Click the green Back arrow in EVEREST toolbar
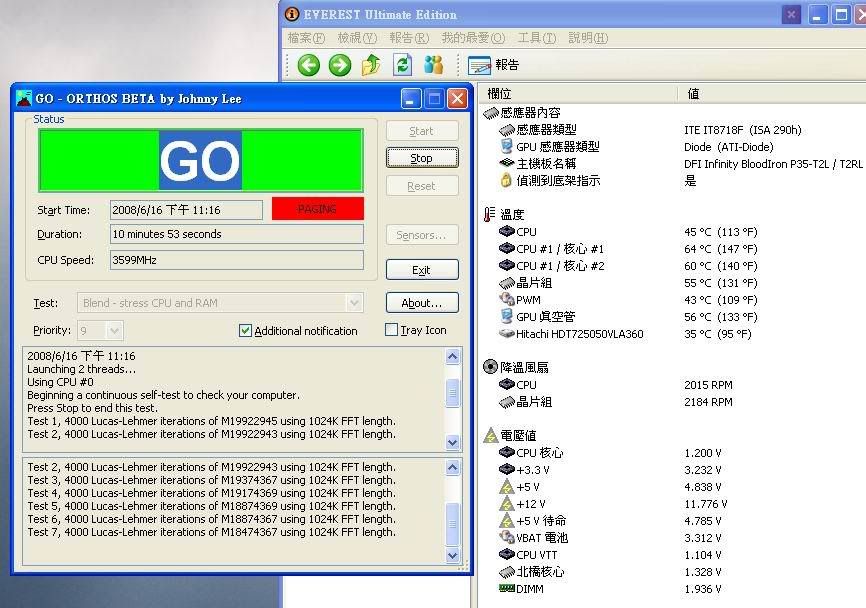Viewport: 866px width, 608px height. (x=309, y=65)
